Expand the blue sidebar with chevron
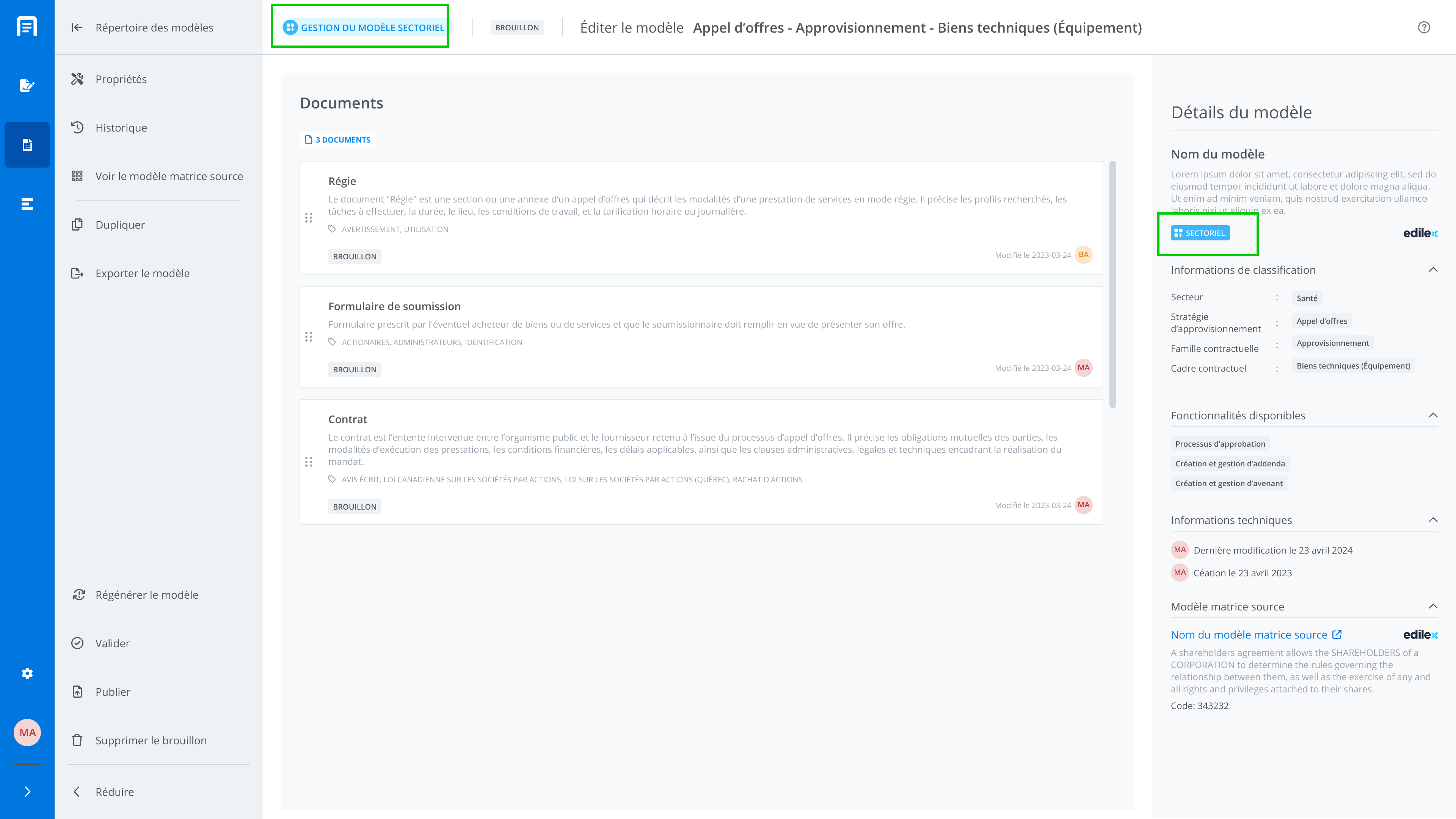Image resolution: width=1456 pixels, height=819 pixels. pyautogui.click(x=27, y=792)
